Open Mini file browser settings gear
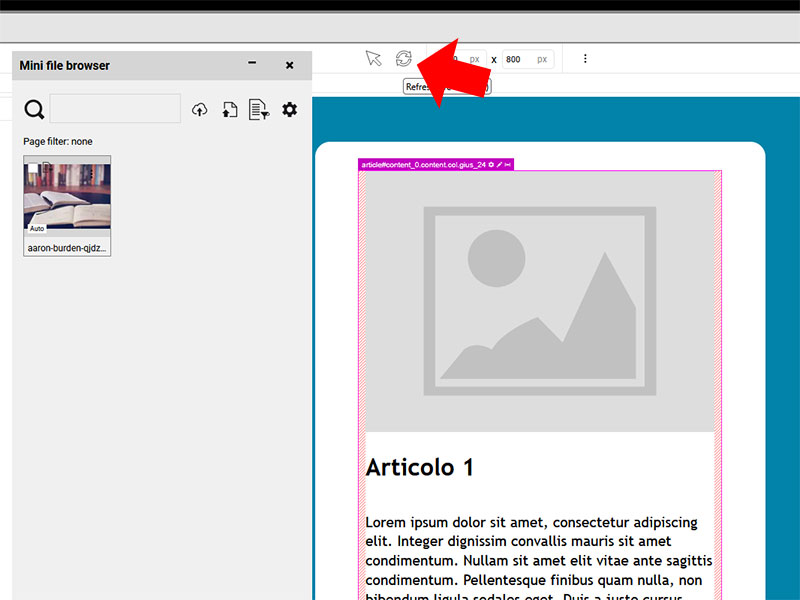 tap(289, 110)
